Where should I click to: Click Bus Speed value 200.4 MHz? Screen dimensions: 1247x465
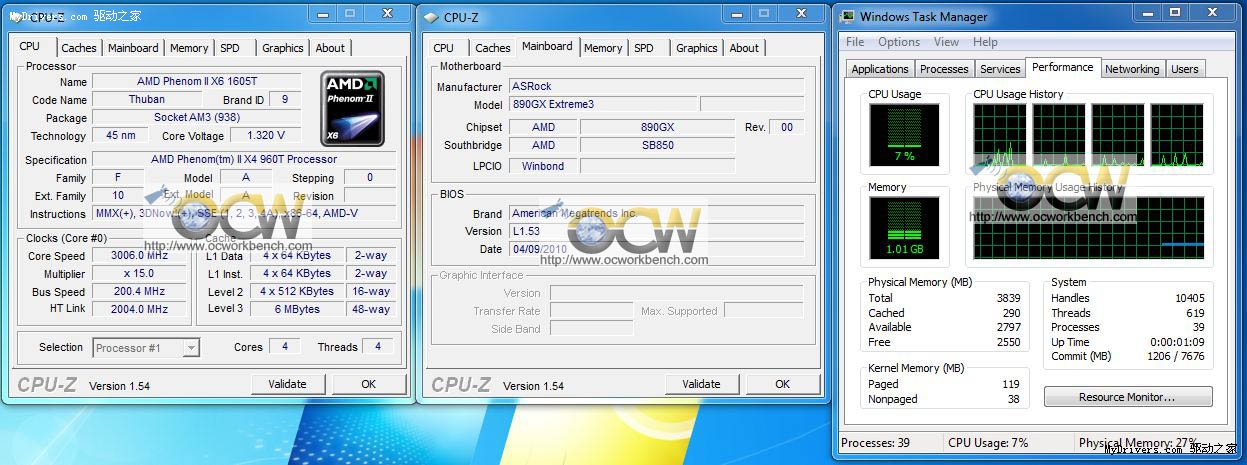(x=139, y=291)
